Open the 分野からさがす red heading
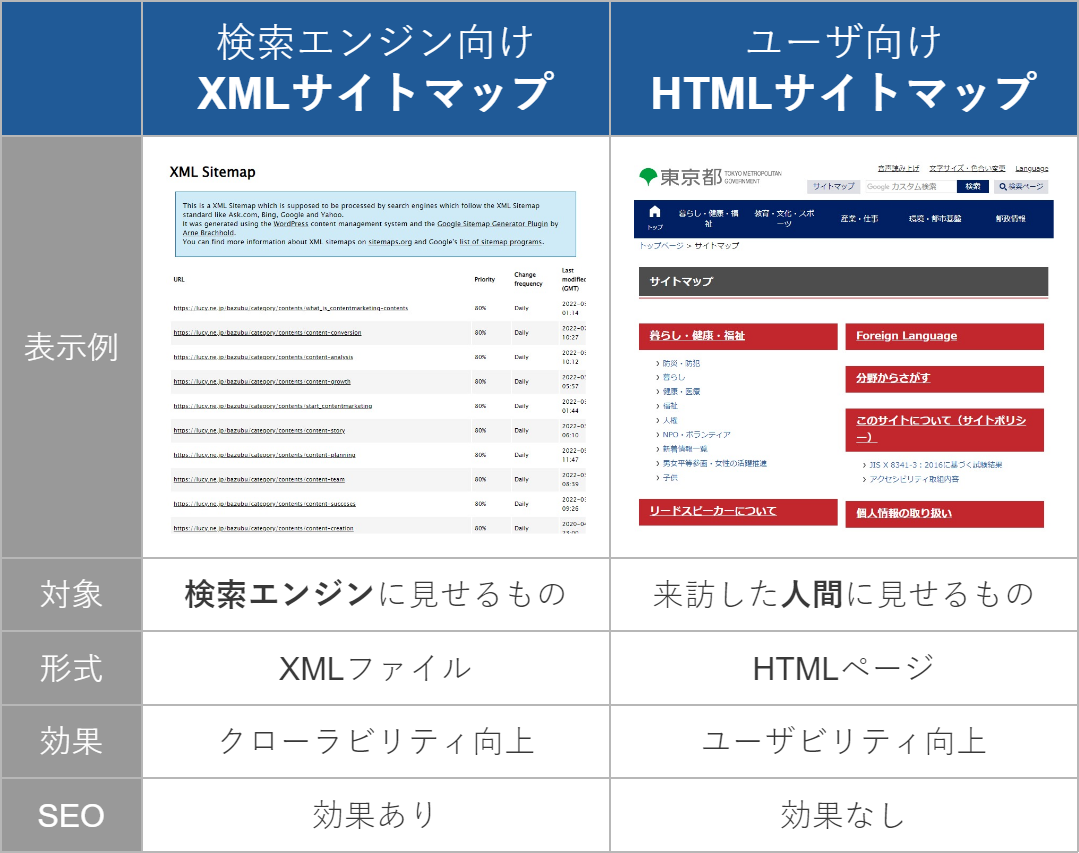Viewport: 1079px width, 853px height. pyautogui.click(x=893, y=378)
